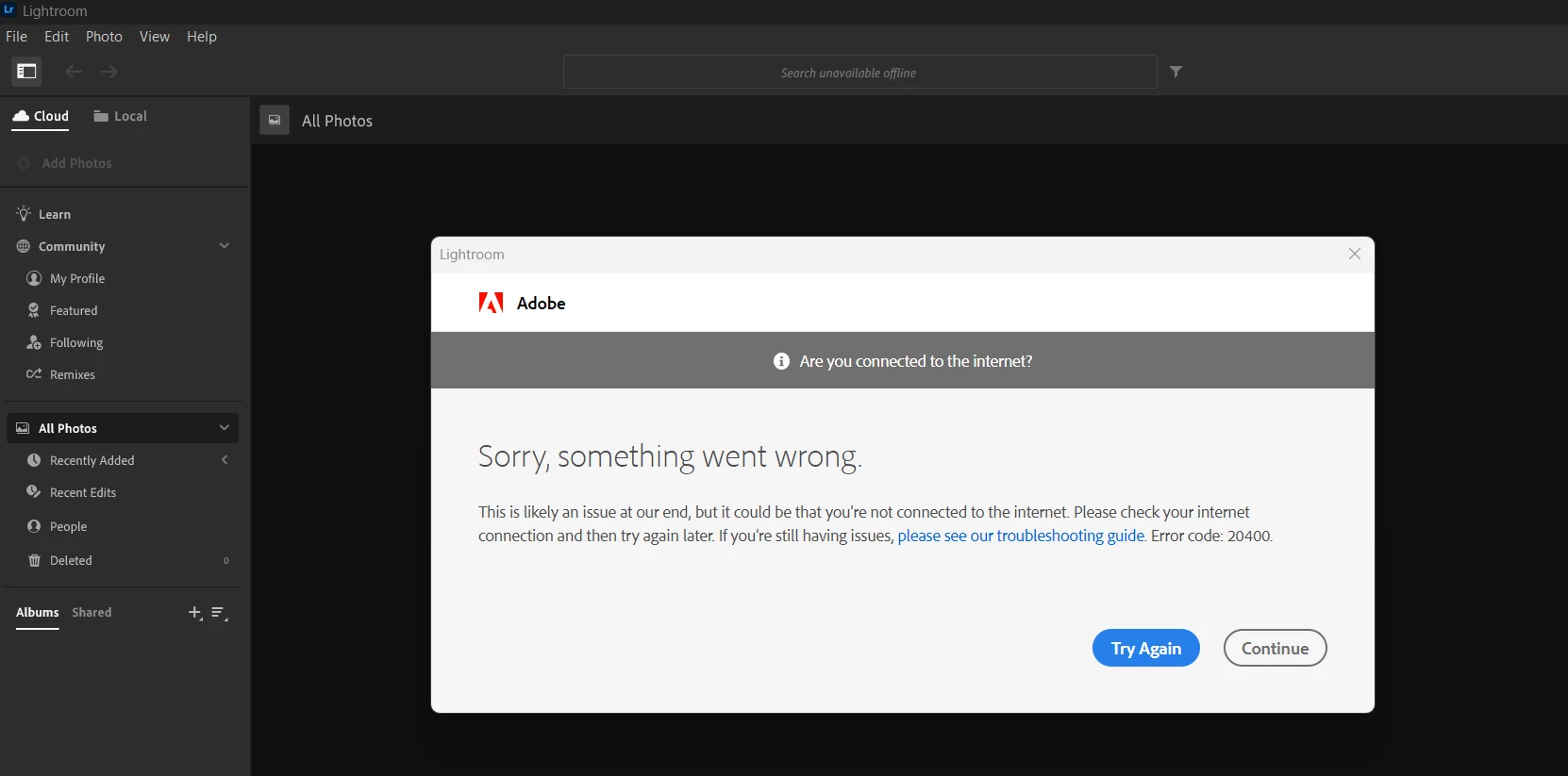Open the File menu

tap(16, 37)
